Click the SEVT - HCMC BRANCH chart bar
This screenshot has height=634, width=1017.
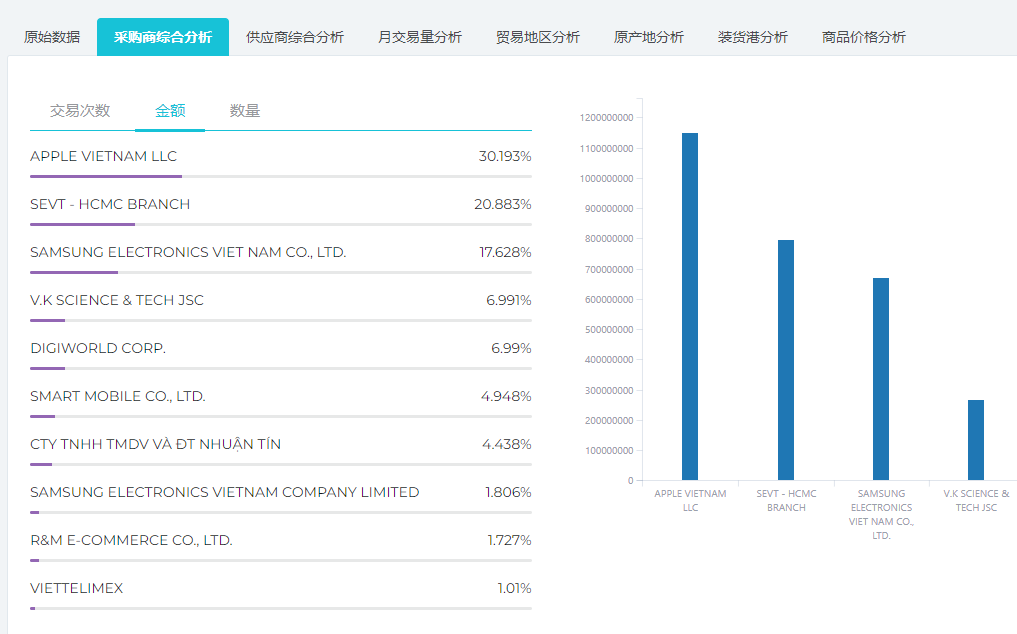coord(786,360)
